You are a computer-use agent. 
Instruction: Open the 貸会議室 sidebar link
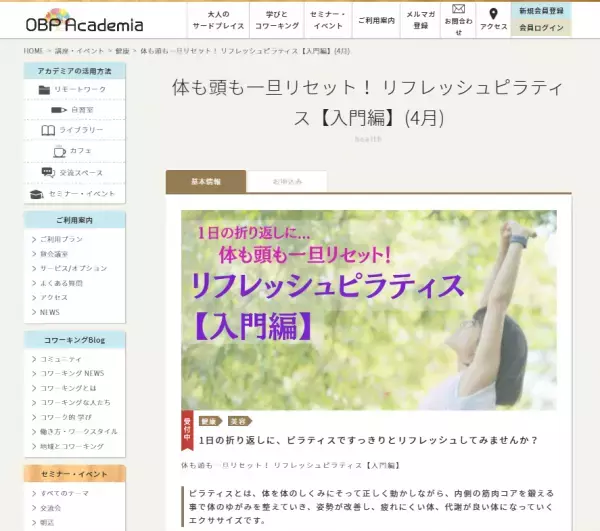54,254
